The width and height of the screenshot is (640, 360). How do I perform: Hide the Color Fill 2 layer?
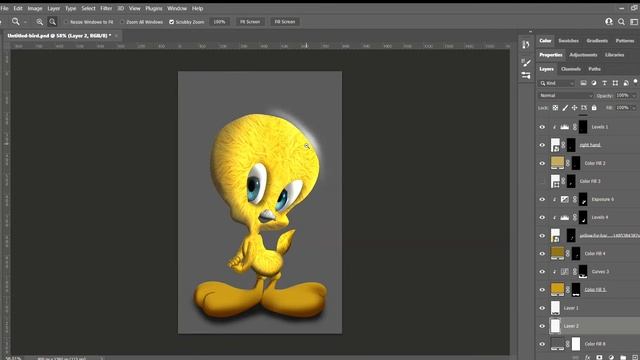[x=542, y=163]
